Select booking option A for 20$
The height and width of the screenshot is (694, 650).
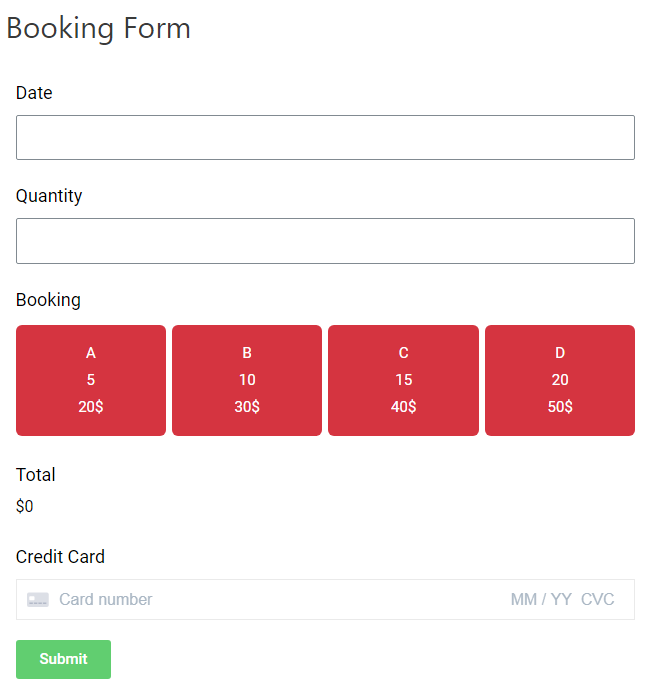pyautogui.click(x=91, y=380)
